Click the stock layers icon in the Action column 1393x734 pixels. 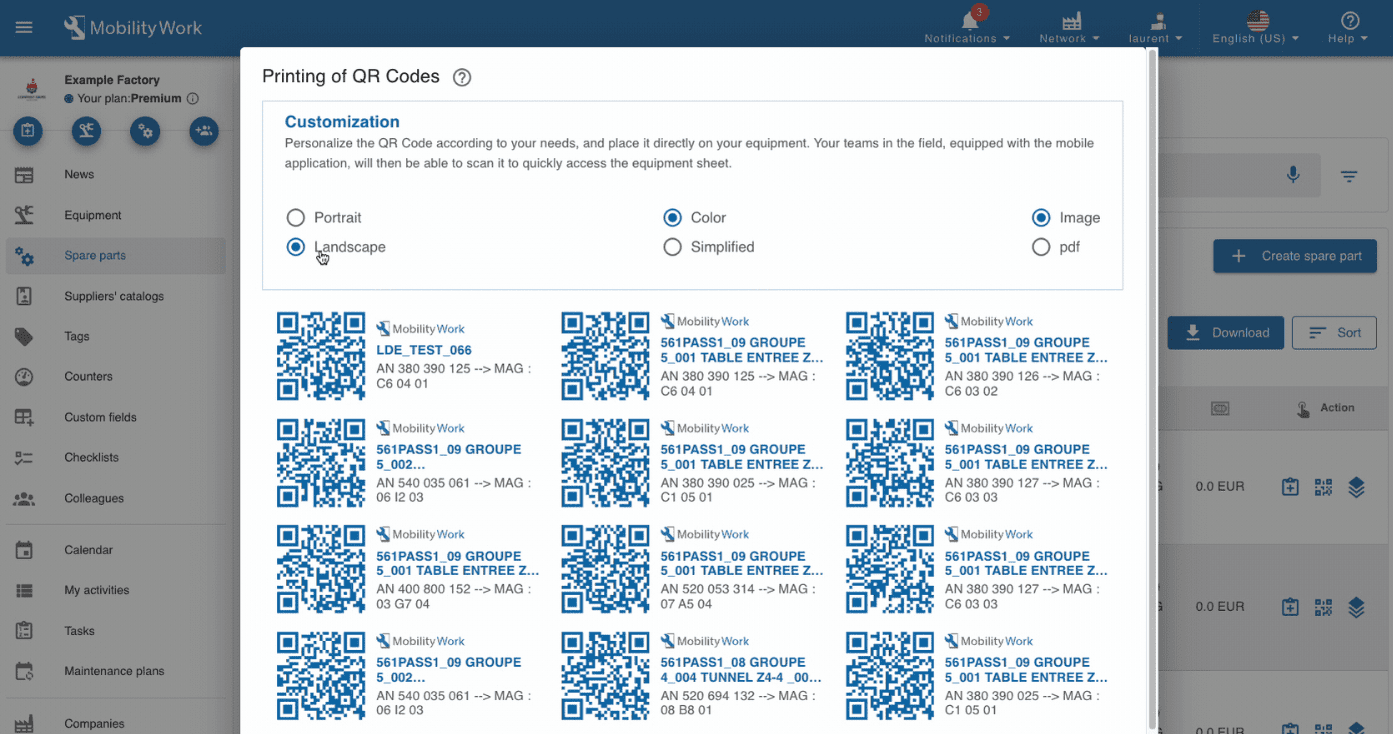tap(1356, 486)
